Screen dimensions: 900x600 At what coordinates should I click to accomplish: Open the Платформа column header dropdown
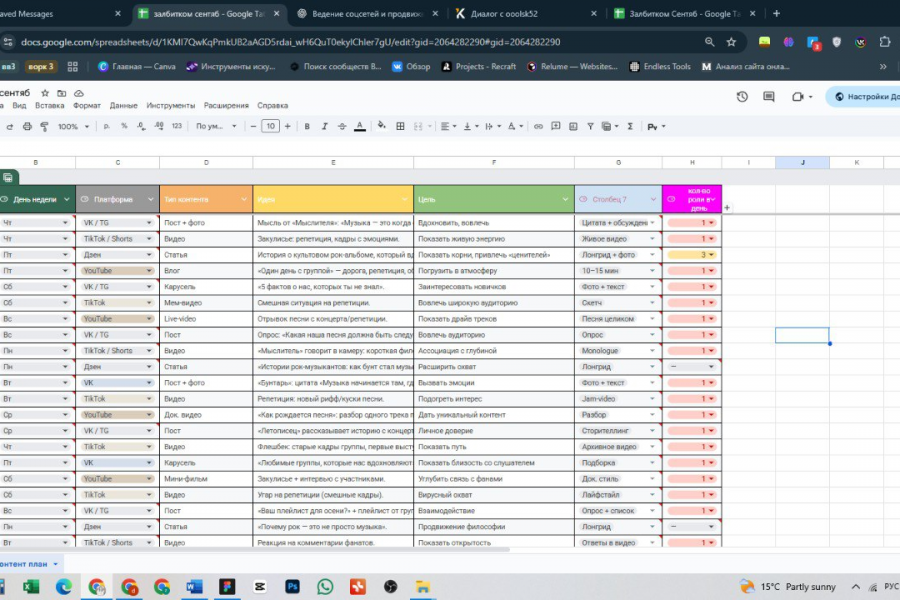pyautogui.click(x=150, y=199)
